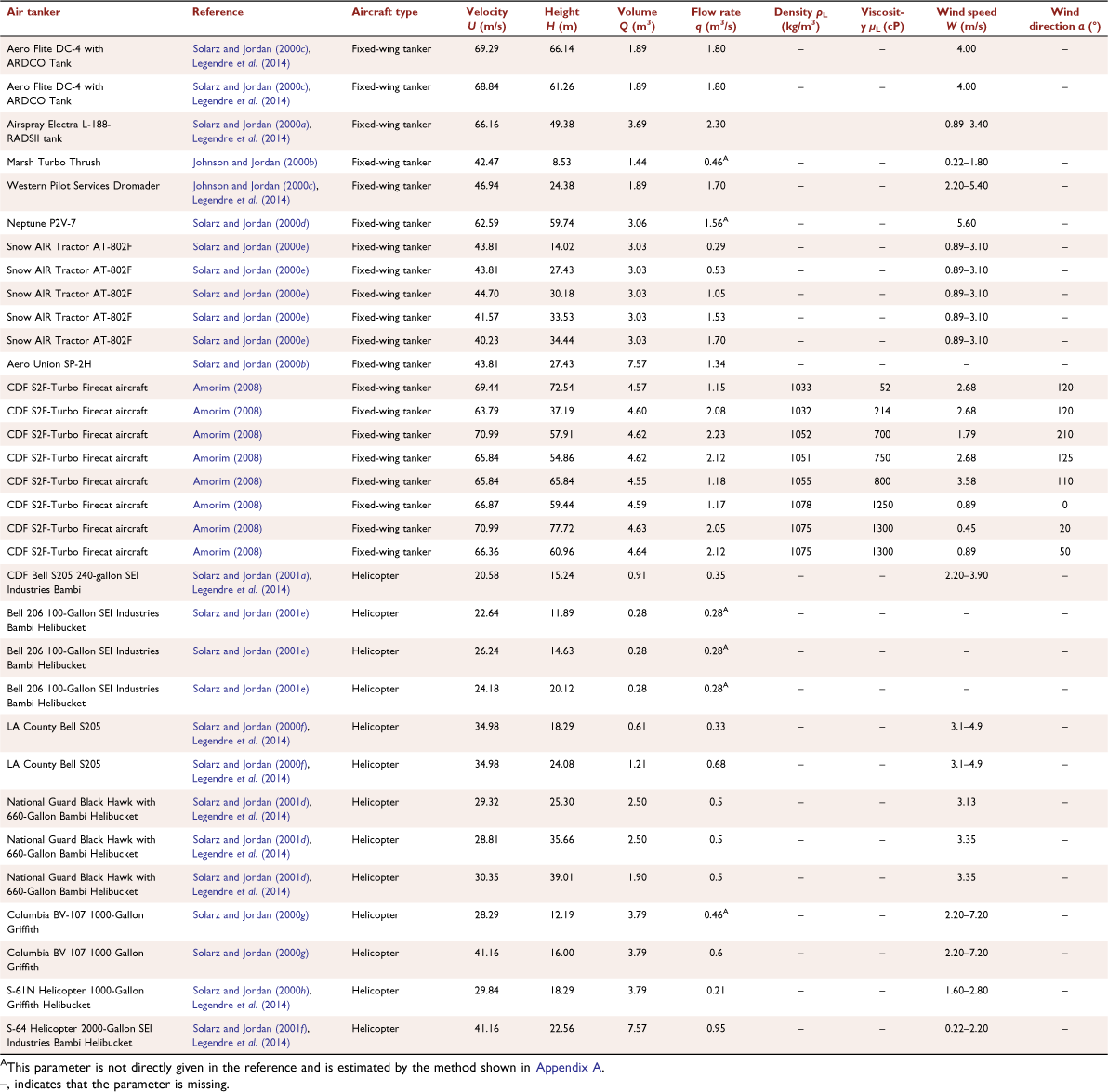This screenshot has width=1108, height=1092.
Task: Click the 'Air tanker' column header
Action: tap(33, 12)
